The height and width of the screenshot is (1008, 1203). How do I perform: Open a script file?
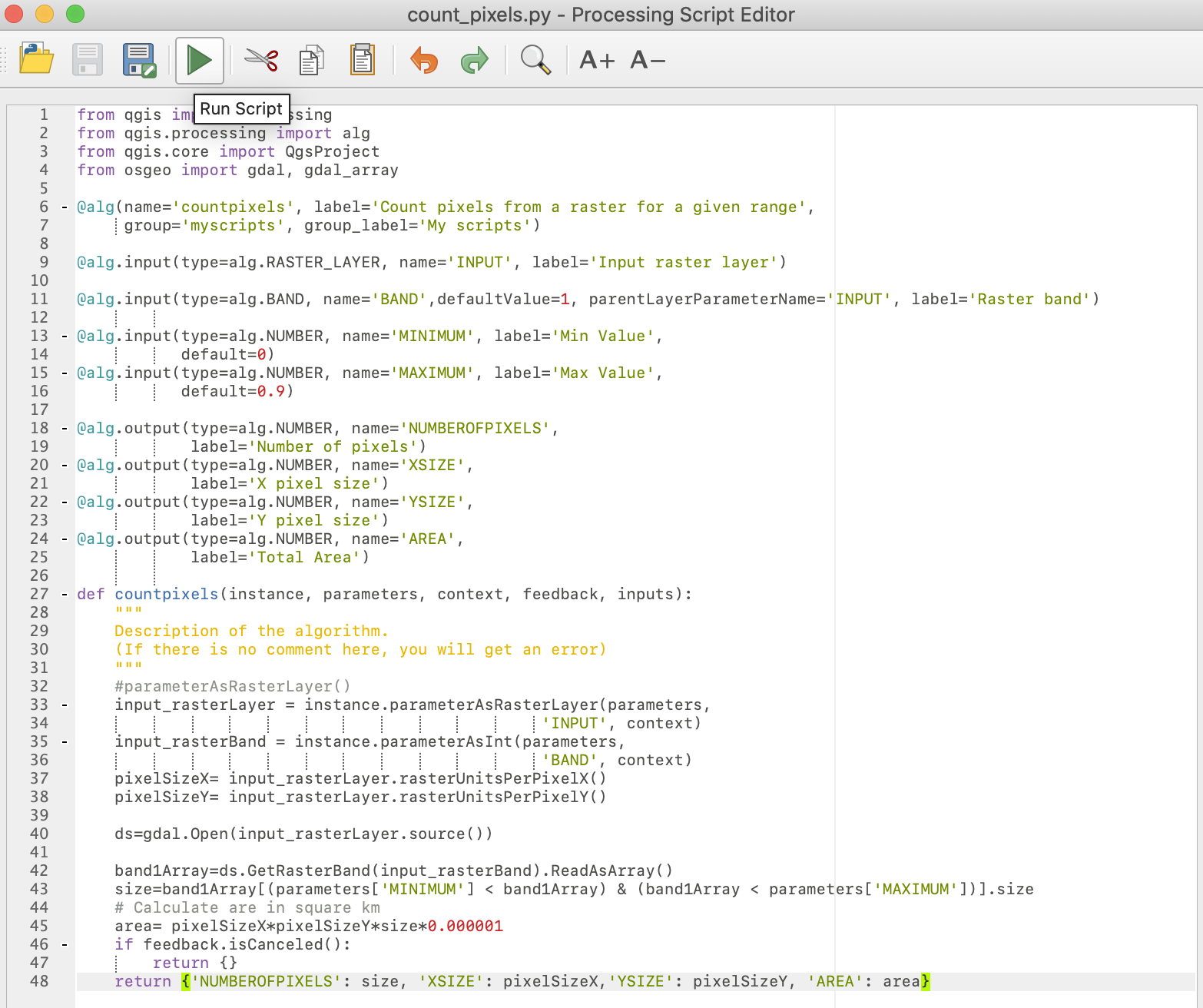(36, 59)
